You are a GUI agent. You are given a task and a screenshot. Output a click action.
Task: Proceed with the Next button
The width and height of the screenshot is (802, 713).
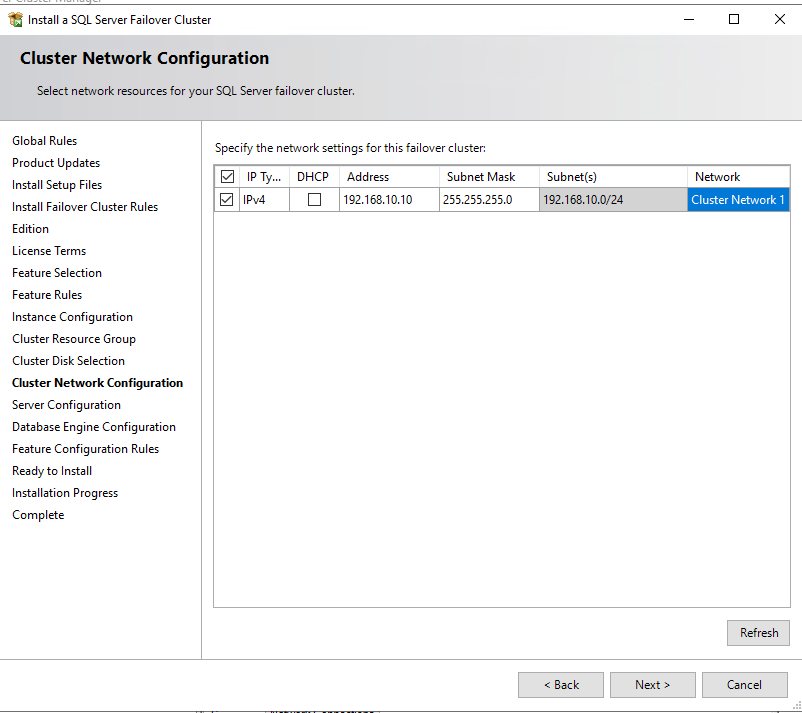(x=653, y=685)
